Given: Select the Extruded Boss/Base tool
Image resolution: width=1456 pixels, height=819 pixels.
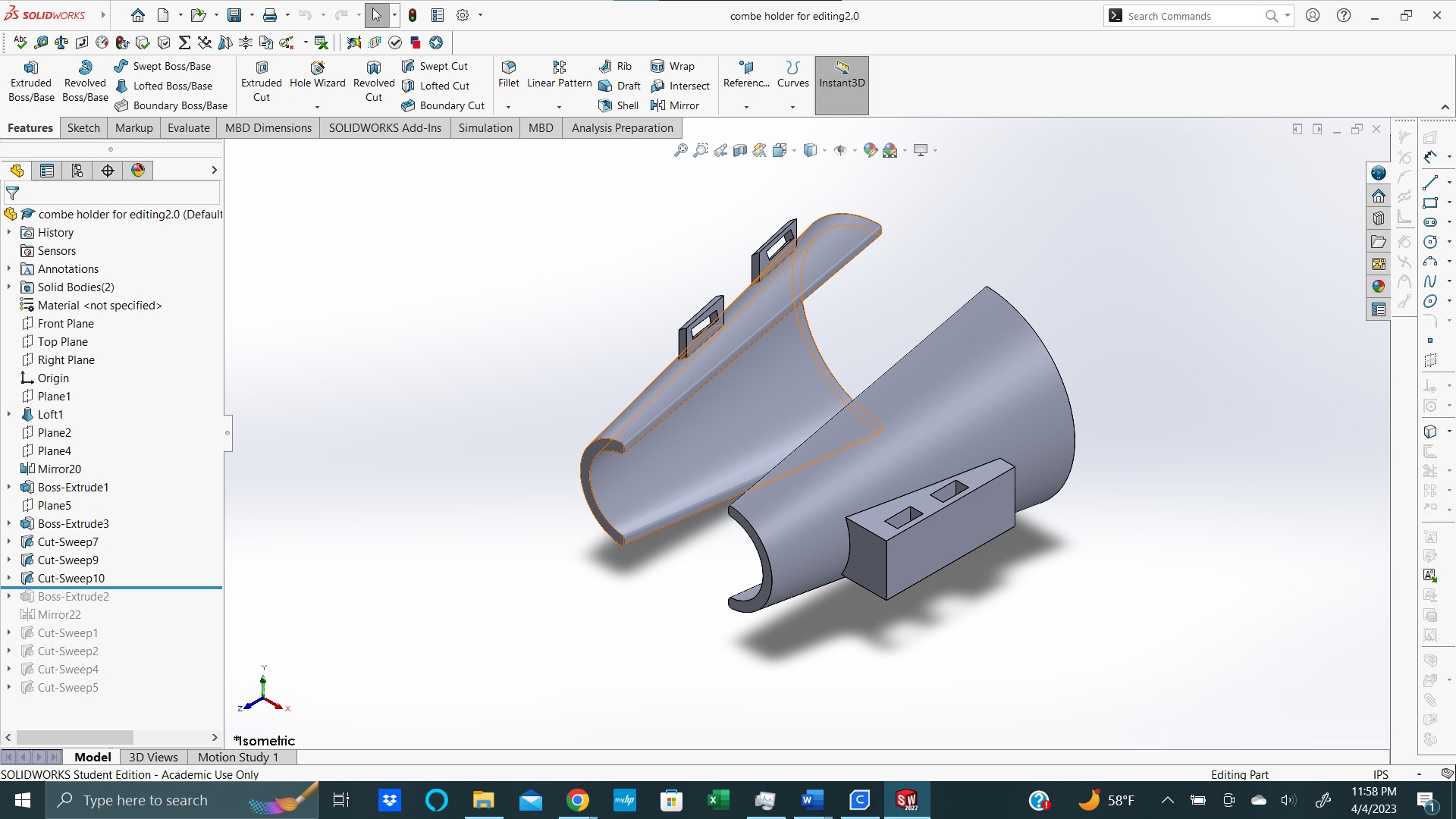Looking at the screenshot, I should [30, 80].
